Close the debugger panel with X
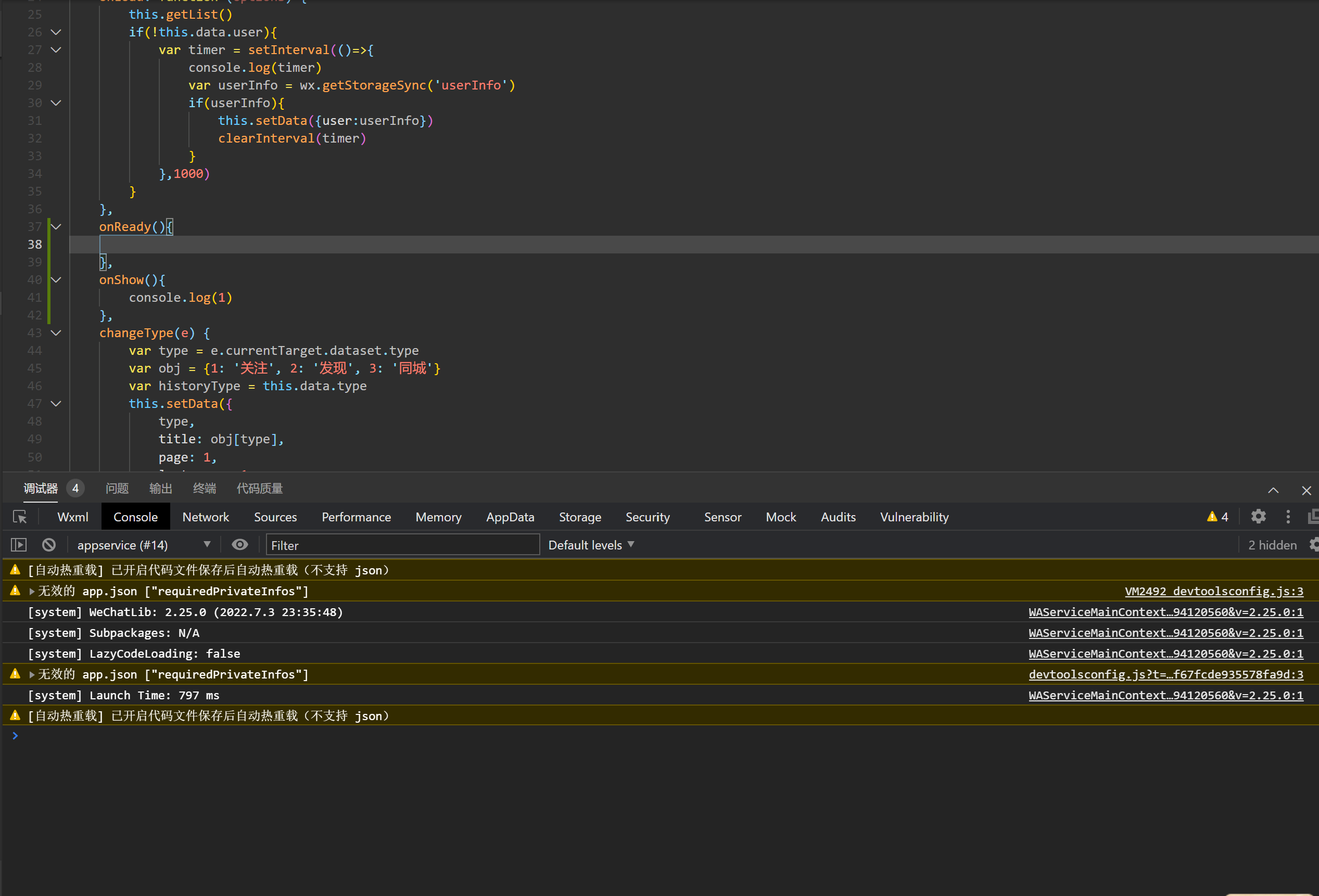 point(1306,490)
